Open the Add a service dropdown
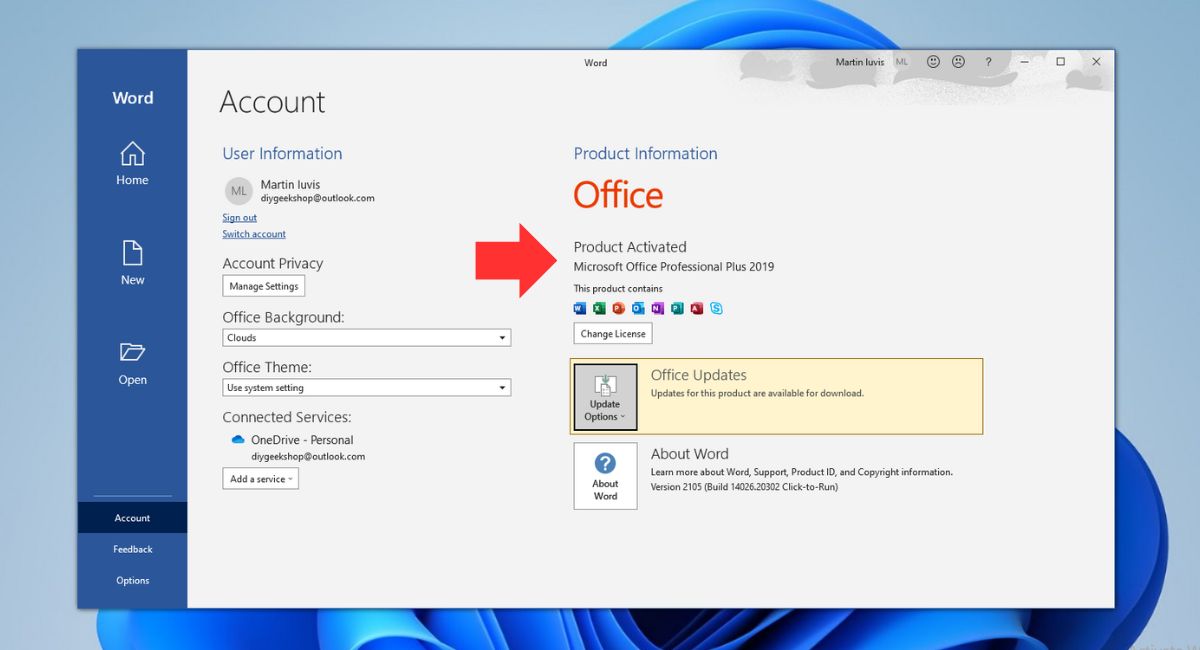This screenshot has width=1200, height=650. (x=260, y=479)
